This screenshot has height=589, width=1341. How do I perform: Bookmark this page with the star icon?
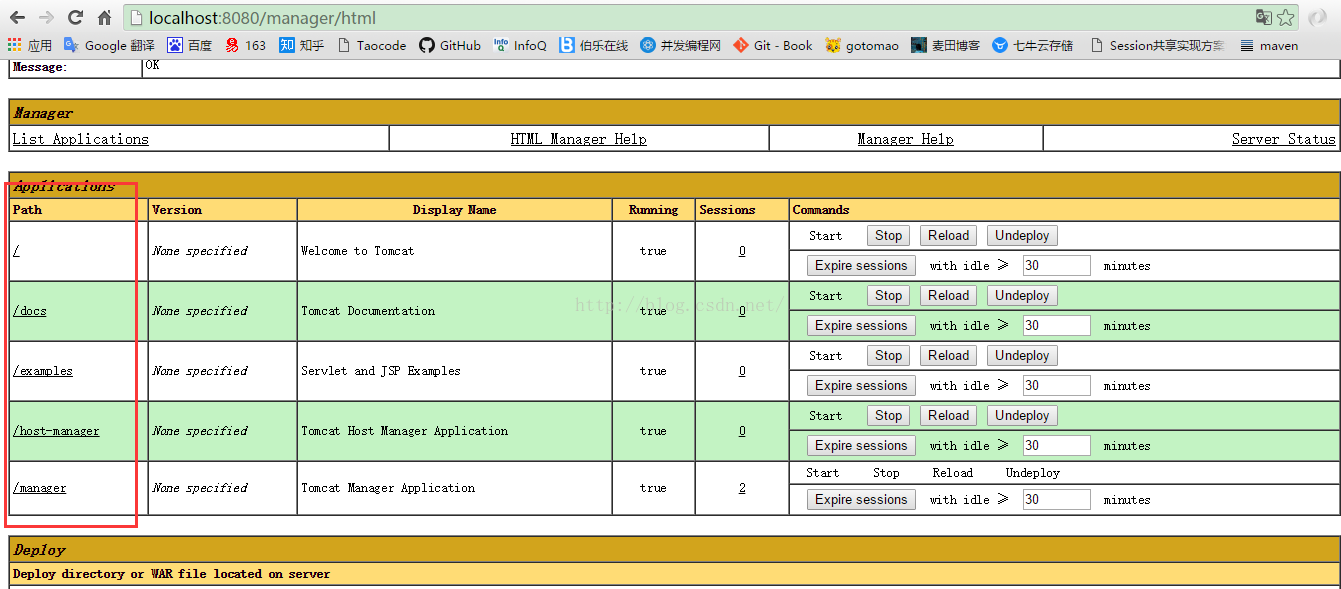point(1286,17)
